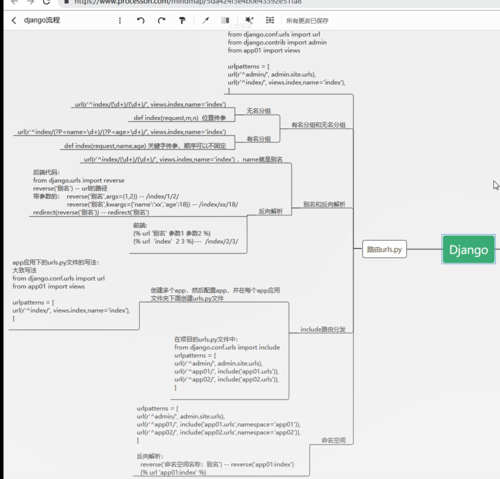Select the 命名空间 branch node
This screenshot has height=479, width=500.
pyautogui.click(x=333, y=440)
